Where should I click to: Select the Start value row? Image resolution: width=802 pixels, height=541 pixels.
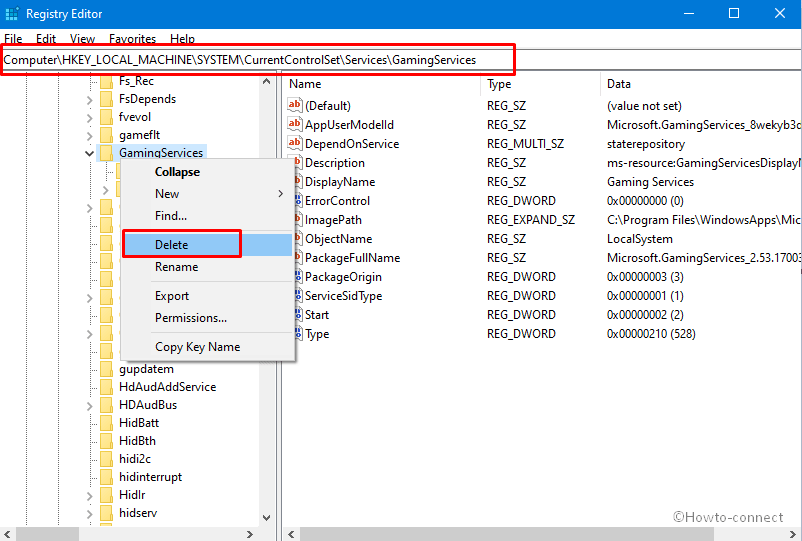[317, 315]
